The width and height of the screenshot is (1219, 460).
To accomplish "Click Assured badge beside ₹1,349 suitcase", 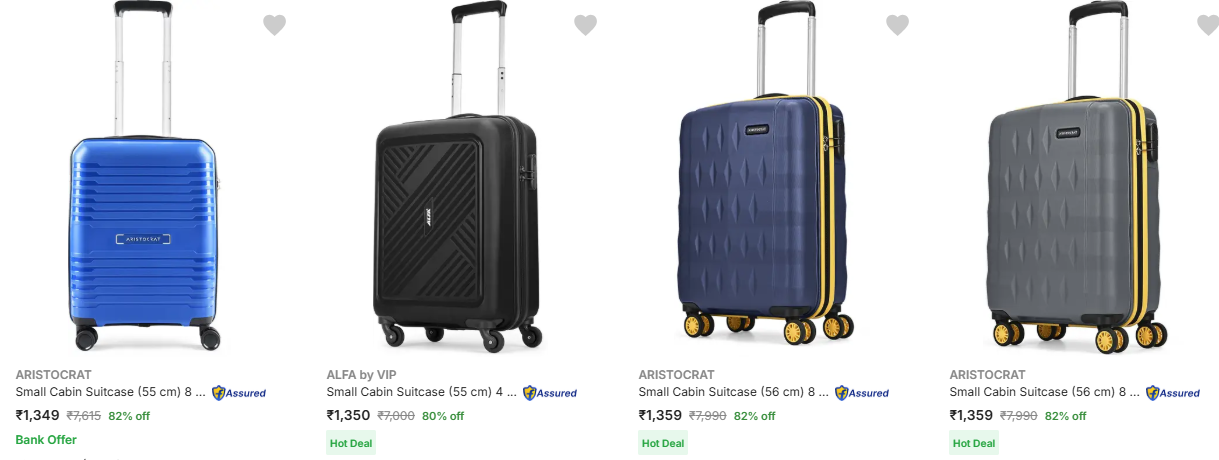I will tap(239, 393).
